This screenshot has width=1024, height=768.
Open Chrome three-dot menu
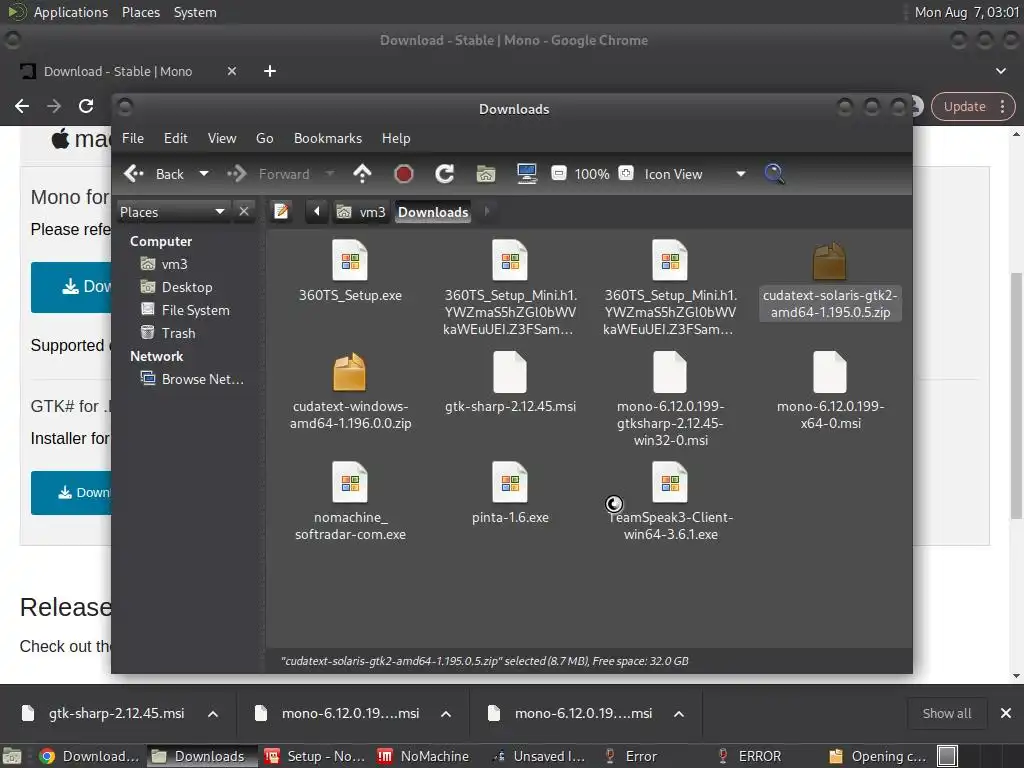(x=1002, y=106)
